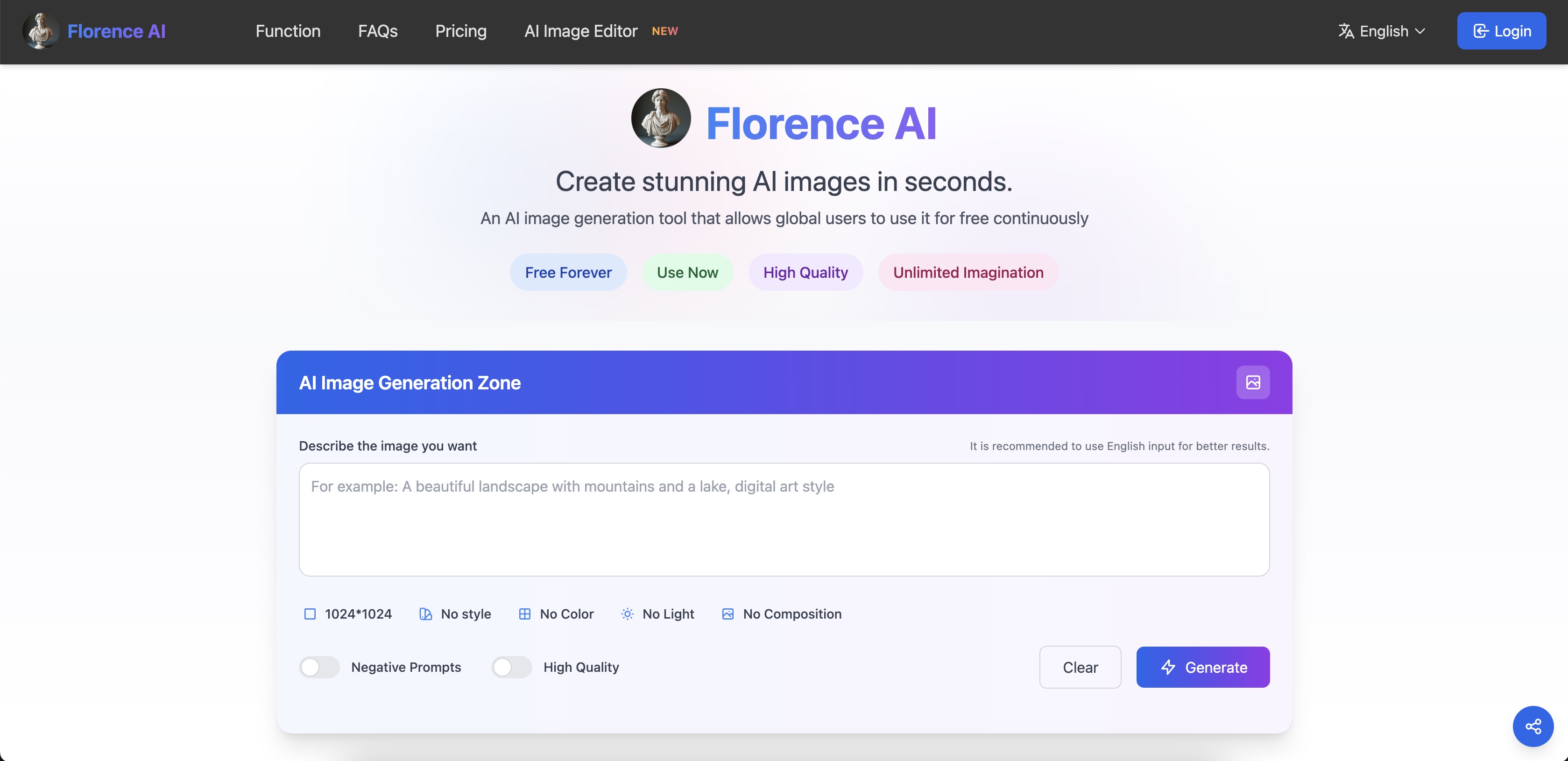1568x761 pixels.
Task: Enable the Negative Prompts switch
Action: click(319, 667)
